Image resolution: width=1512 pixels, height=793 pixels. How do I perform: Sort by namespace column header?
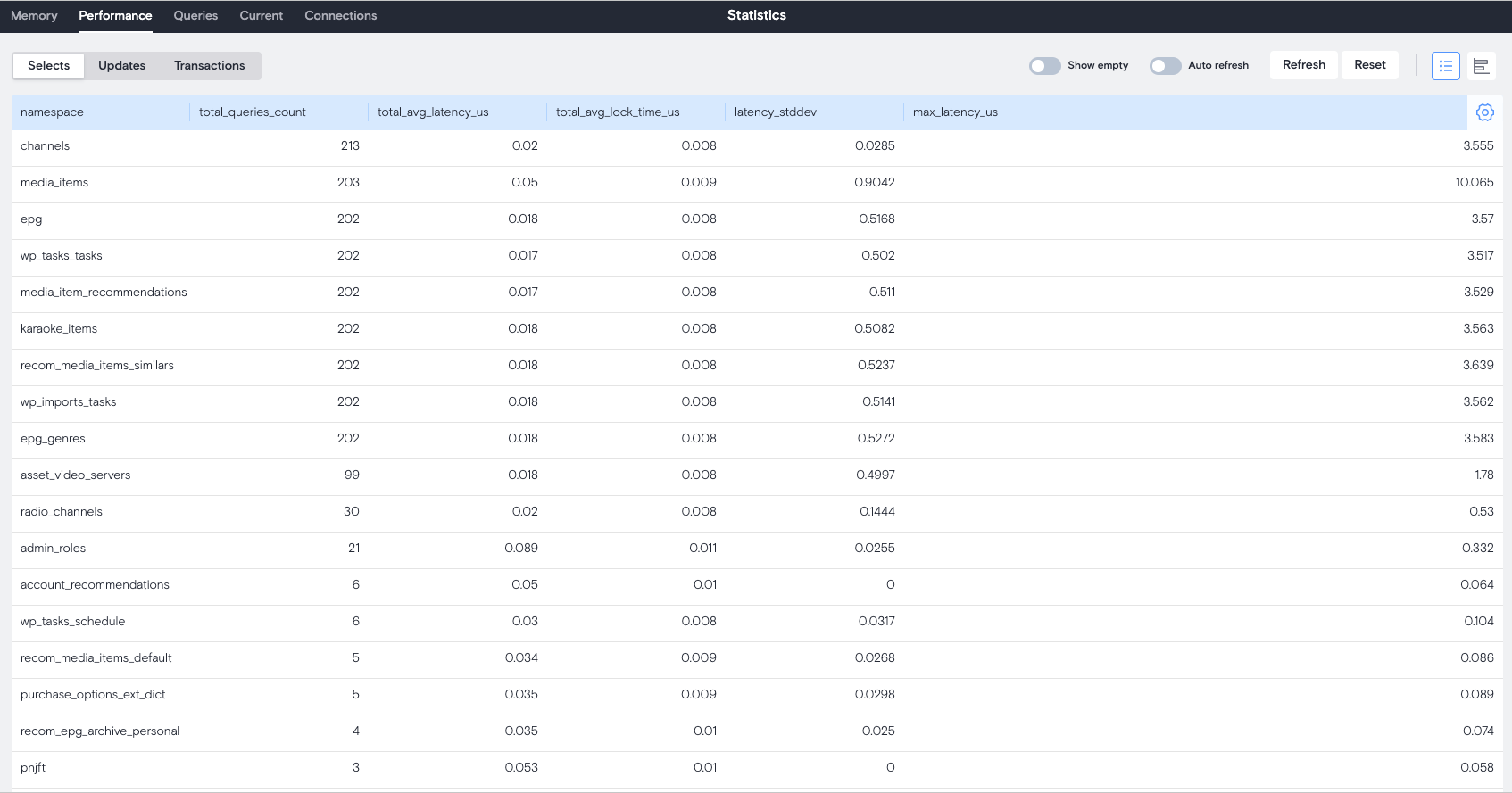click(x=52, y=112)
